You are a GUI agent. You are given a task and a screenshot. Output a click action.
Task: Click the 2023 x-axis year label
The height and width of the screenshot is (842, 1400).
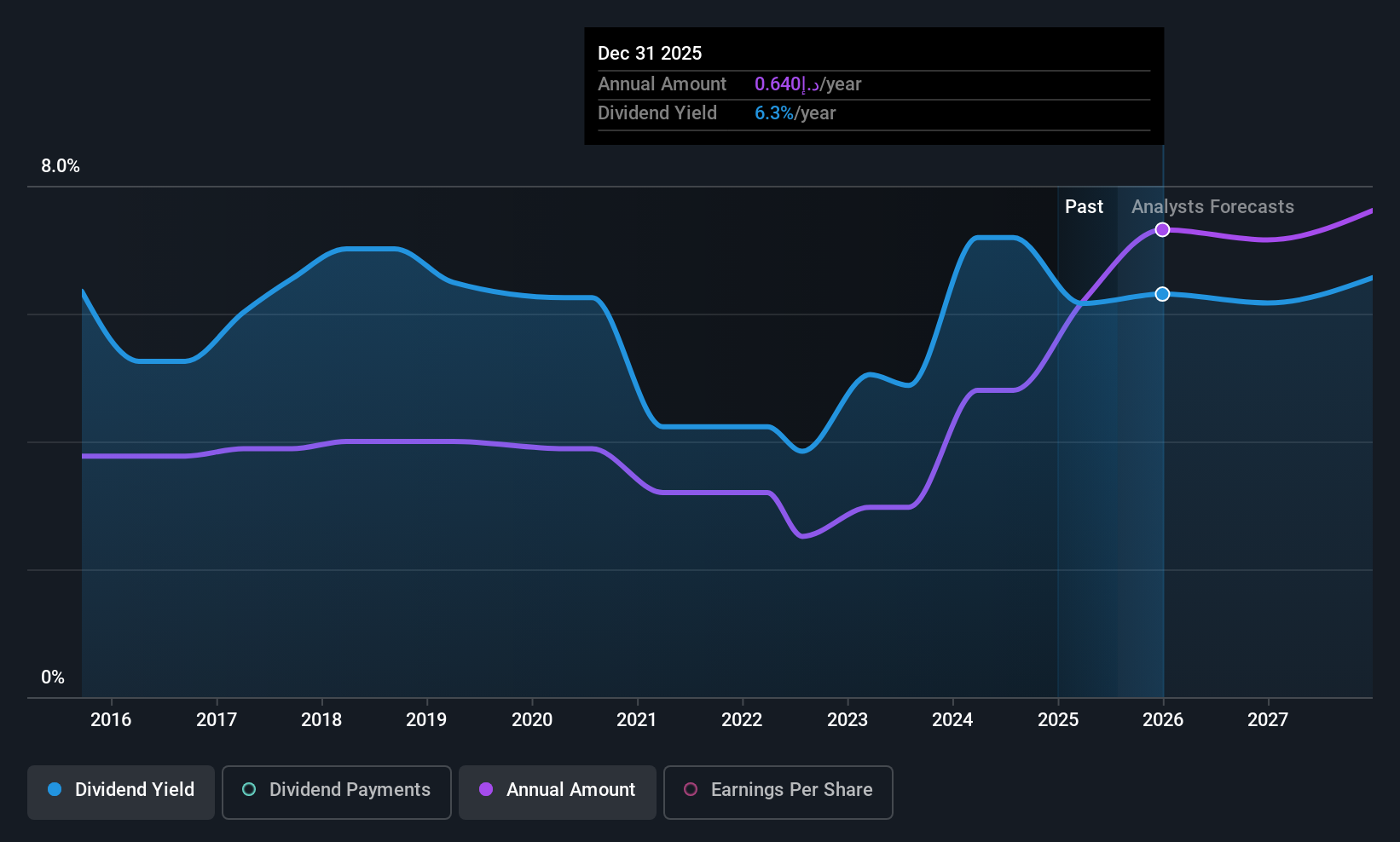click(x=848, y=719)
